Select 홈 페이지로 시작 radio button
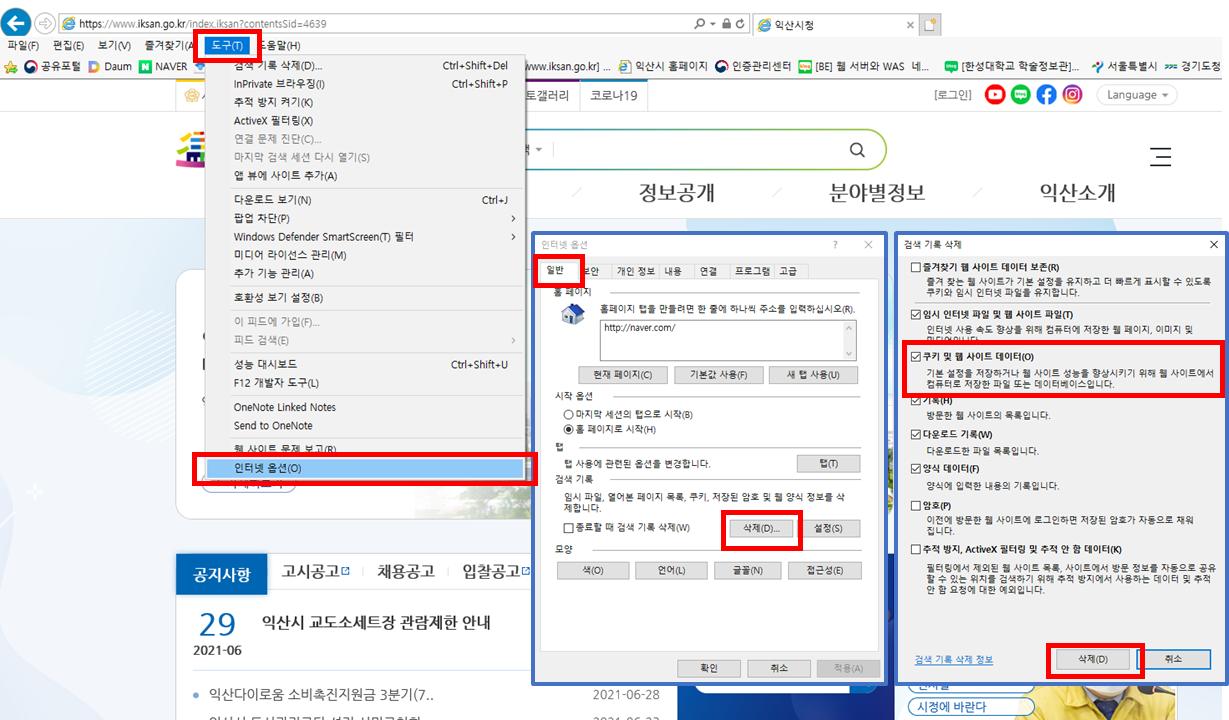This screenshot has width=1229, height=720. (569, 429)
